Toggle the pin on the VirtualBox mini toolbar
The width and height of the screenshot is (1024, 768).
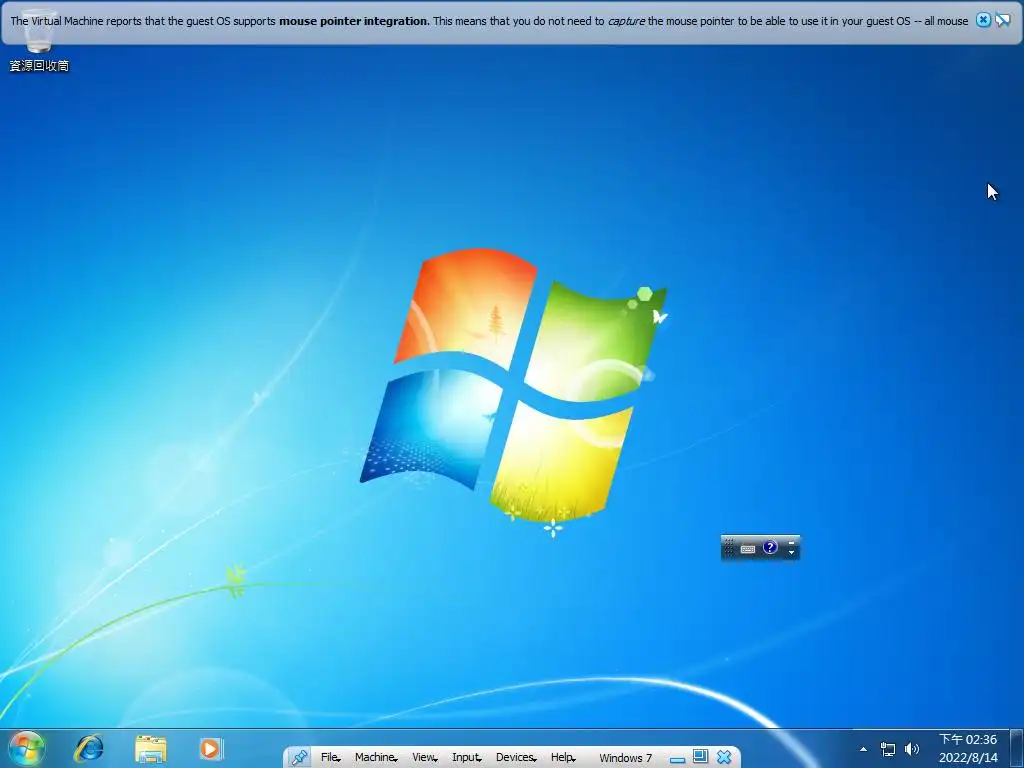pyautogui.click(x=300, y=758)
